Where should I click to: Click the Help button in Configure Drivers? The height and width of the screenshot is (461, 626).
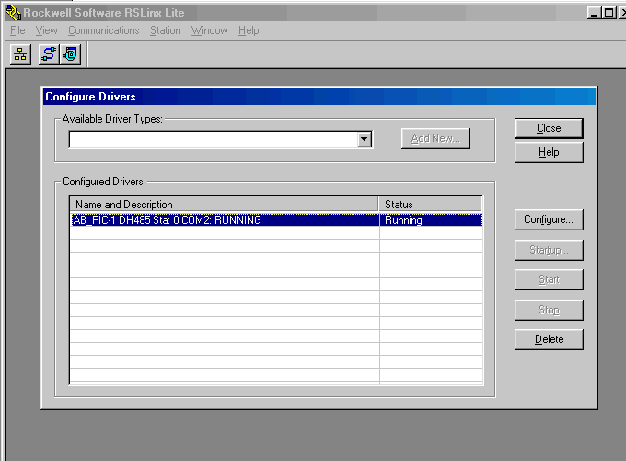549,152
